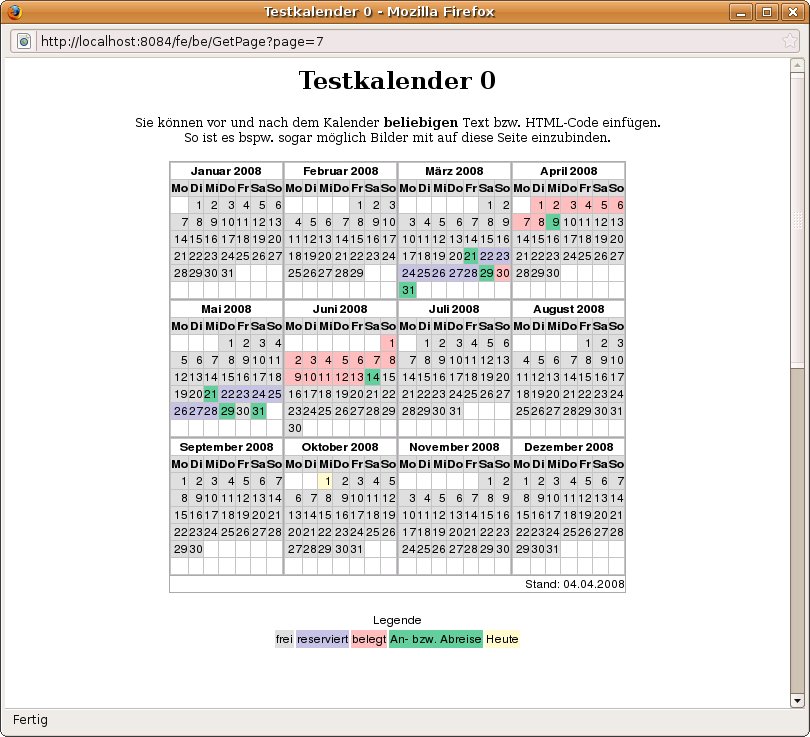Click the 'frei' legend swatch
The width and height of the screenshot is (810, 737).
click(284, 639)
